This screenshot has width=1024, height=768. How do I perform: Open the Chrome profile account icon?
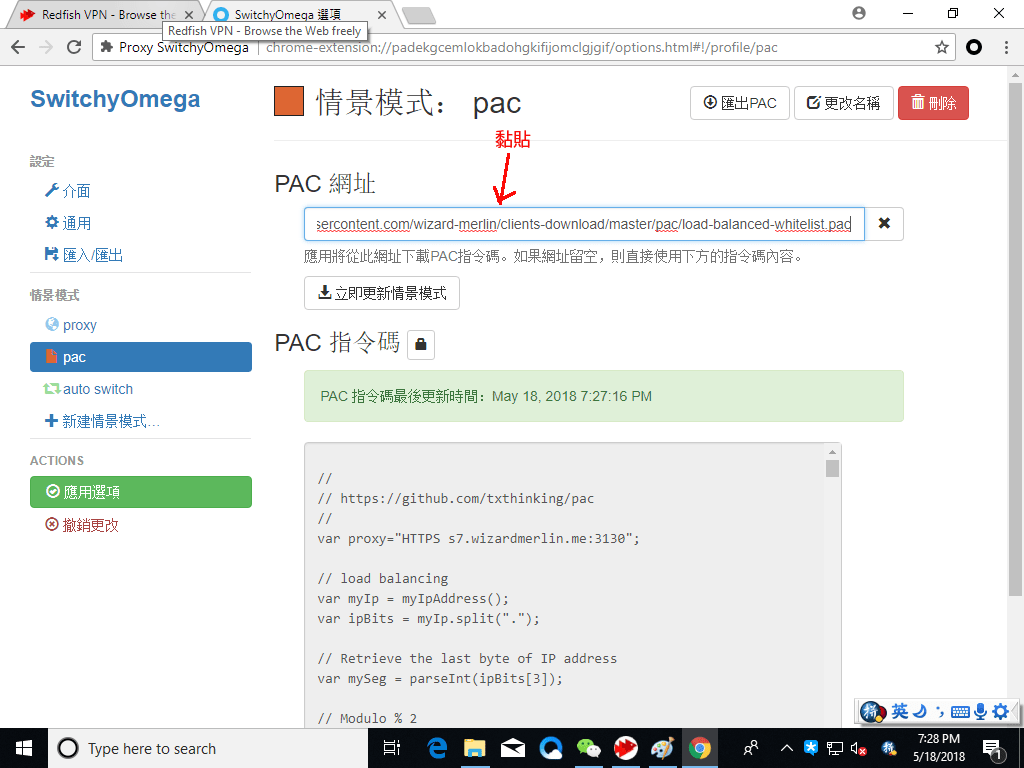coord(859,13)
